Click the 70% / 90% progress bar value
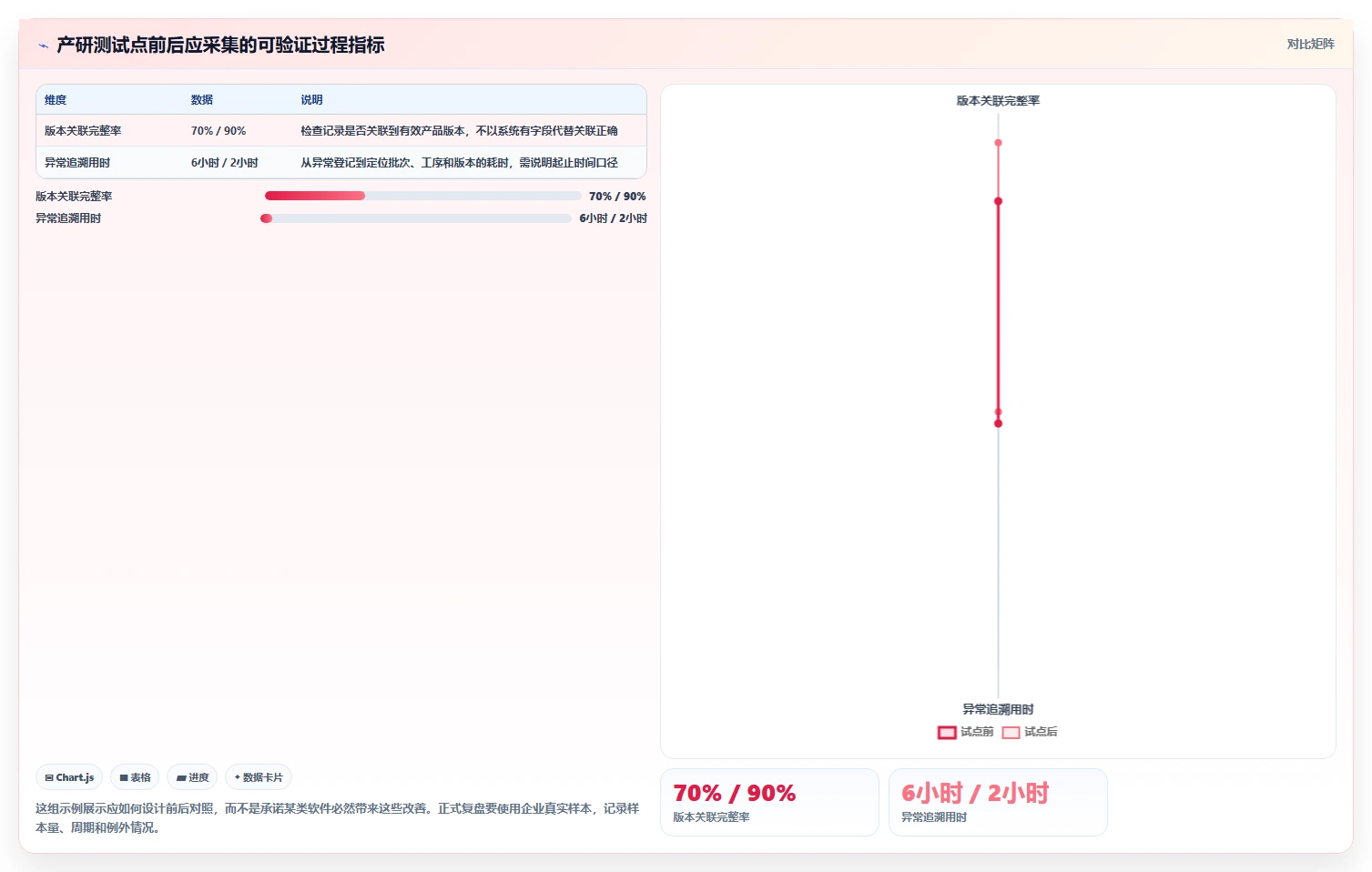Screen dimensions: 1372x872 (617, 196)
